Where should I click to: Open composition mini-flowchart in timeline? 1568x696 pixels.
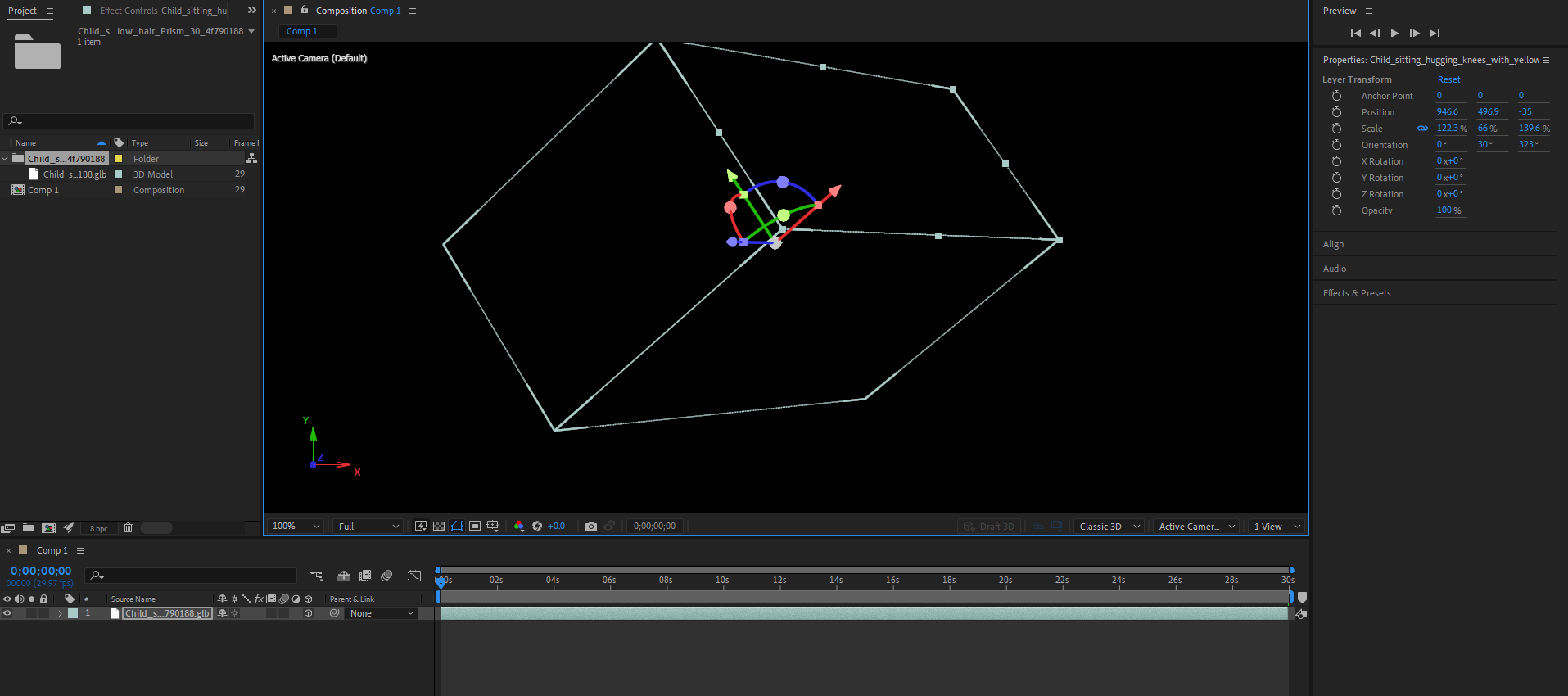[x=316, y=576]
